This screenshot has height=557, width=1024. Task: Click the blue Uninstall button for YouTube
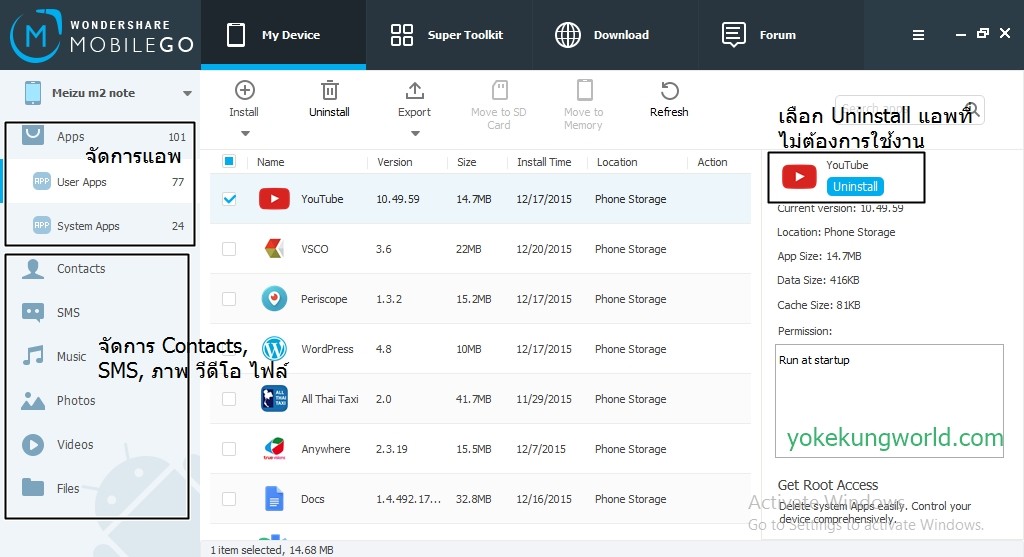[x=855, y=187]
